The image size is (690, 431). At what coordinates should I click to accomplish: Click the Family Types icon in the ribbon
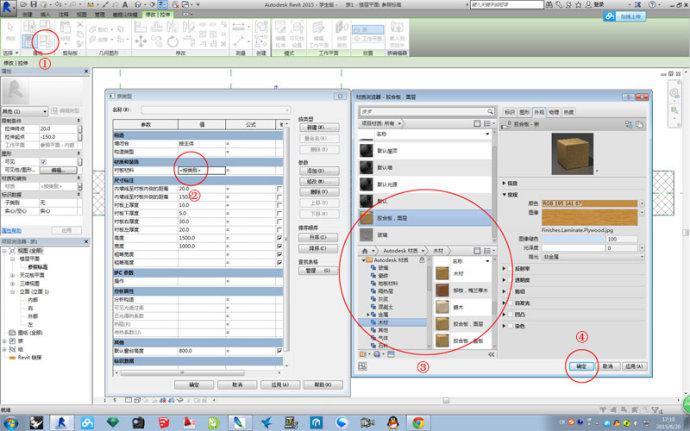(45, 40)
